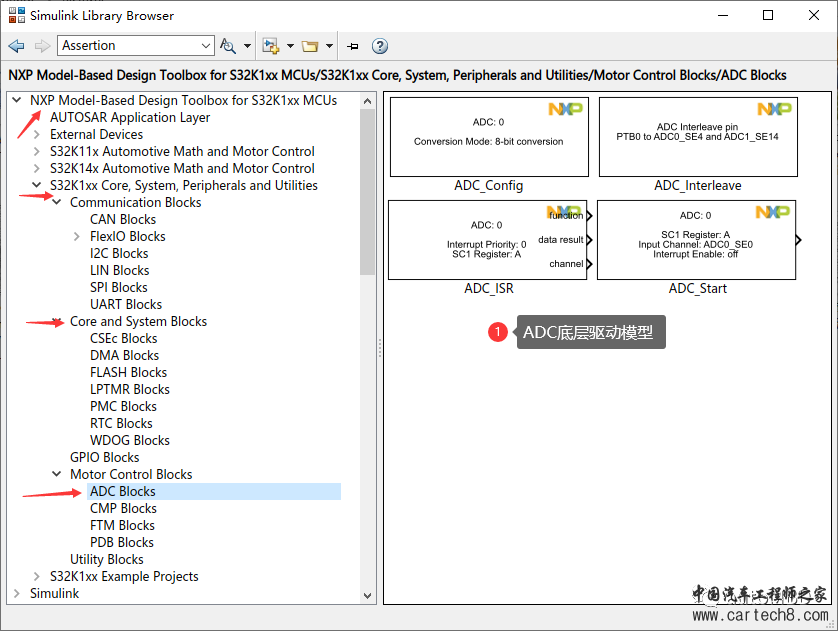Click the tree scrollbar down arrow
This screenshot has height=631, width=838.
tap(367, 595)
